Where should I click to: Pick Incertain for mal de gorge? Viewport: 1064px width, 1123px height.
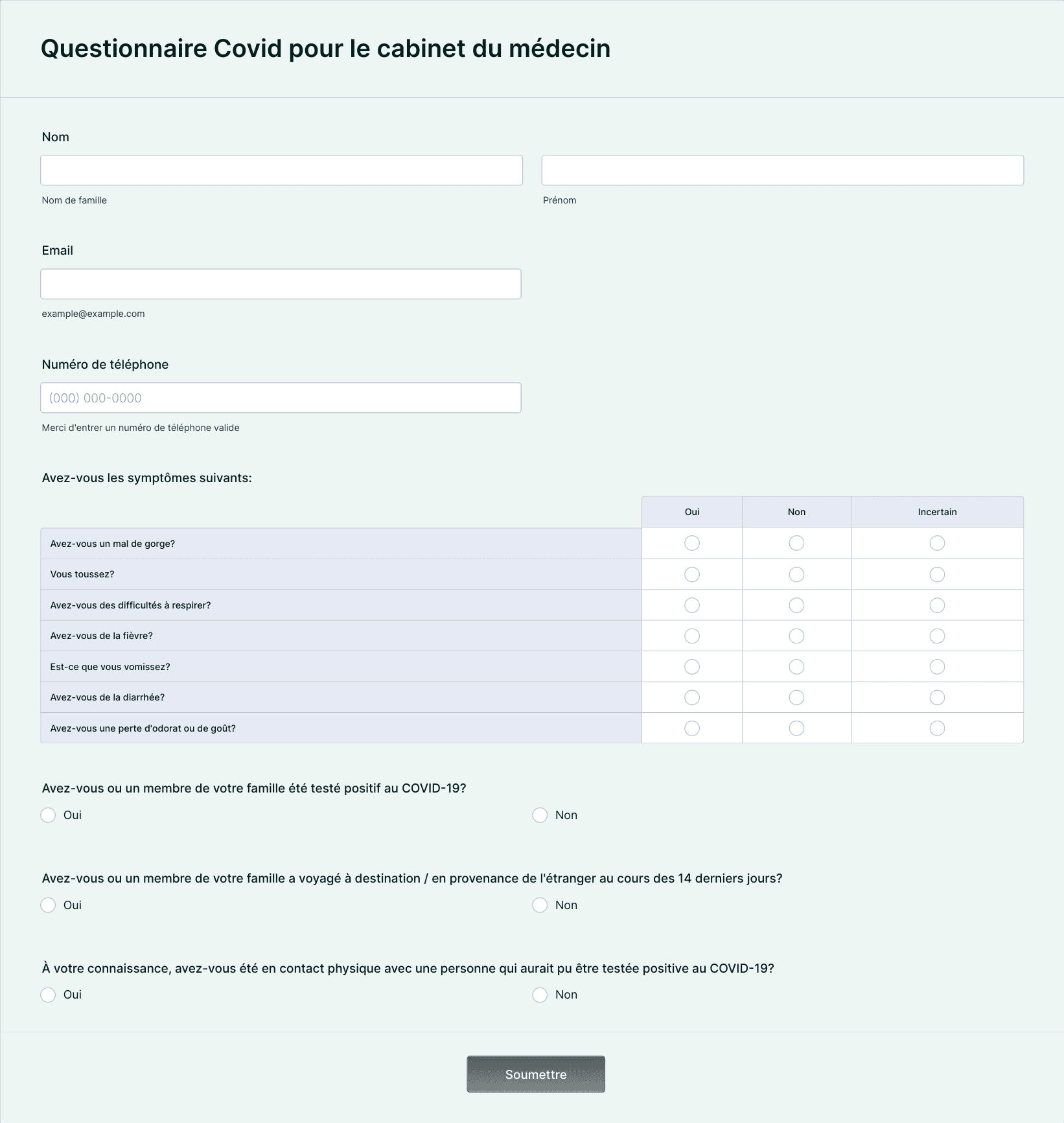(x=937, y=543)
